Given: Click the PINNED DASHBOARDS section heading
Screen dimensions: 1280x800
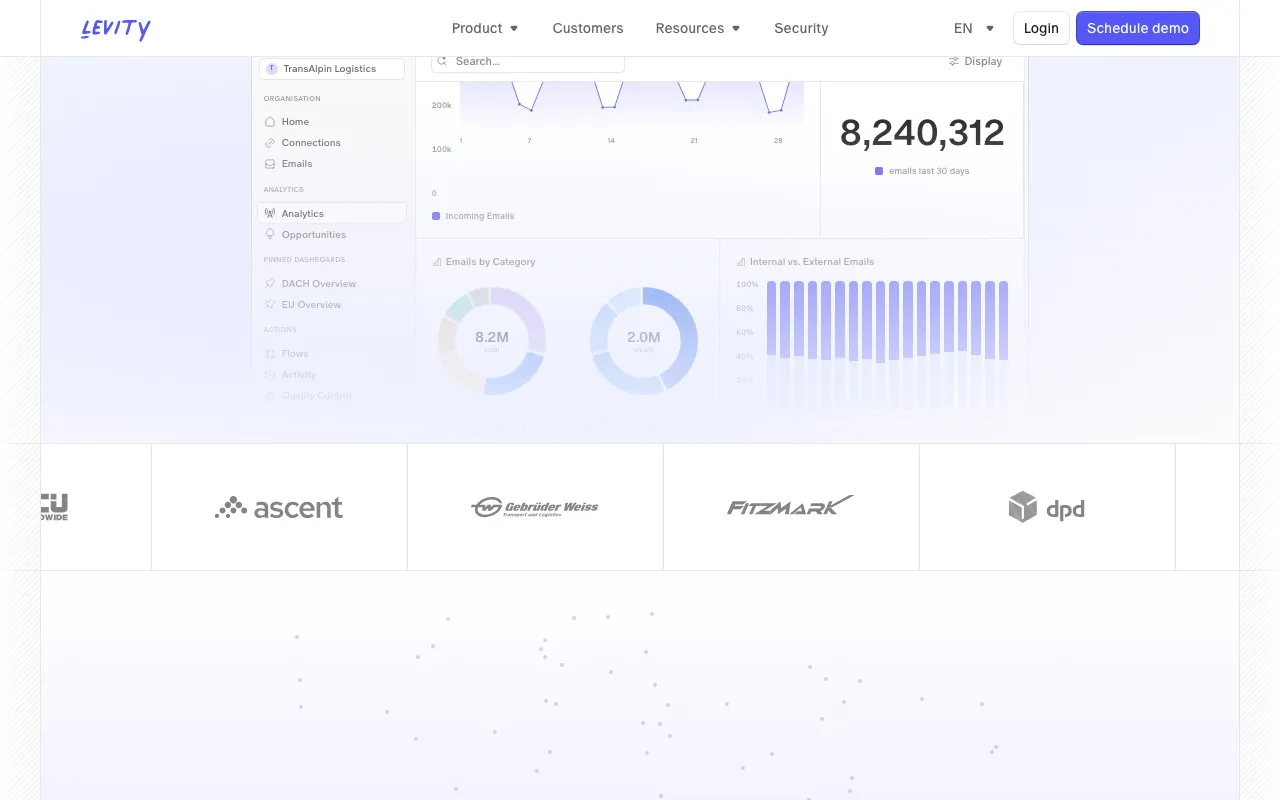Looking at the screenshot, I should click(304, 259).
